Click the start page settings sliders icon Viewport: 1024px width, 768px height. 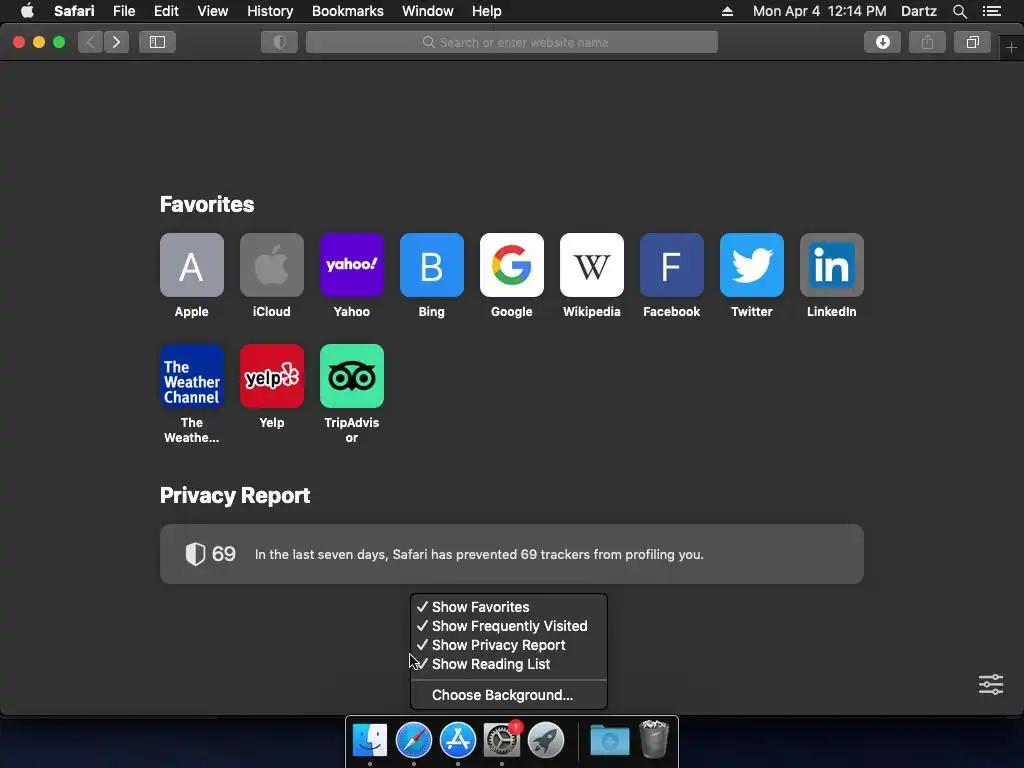[991, 684]
